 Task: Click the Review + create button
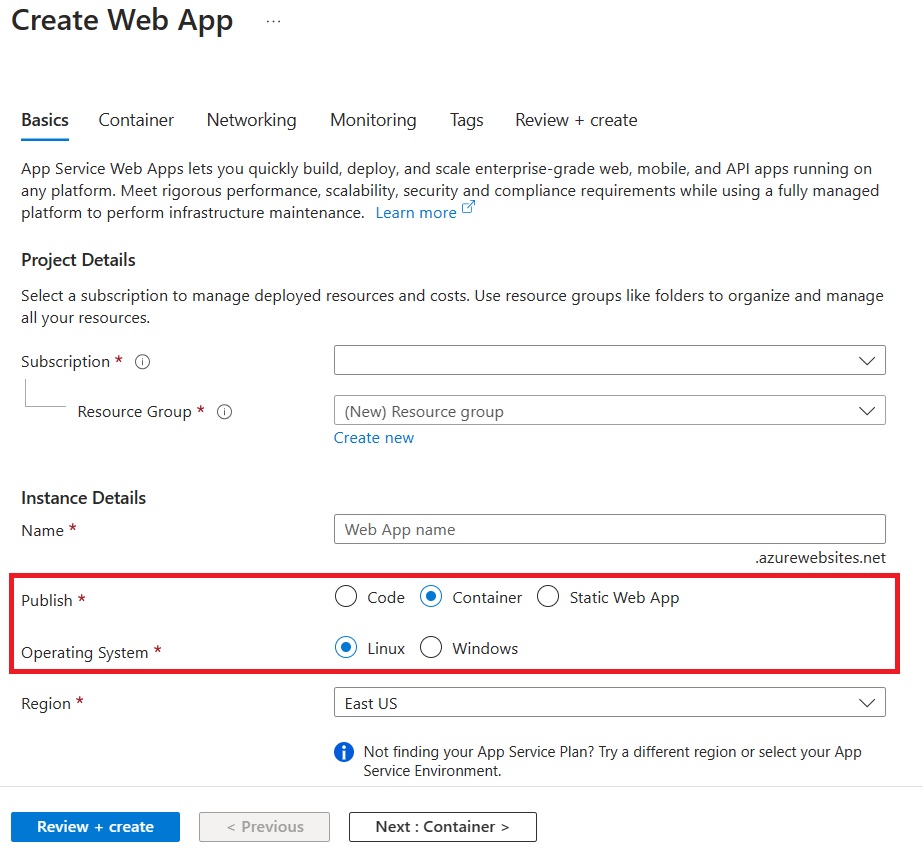click(95, 826)
